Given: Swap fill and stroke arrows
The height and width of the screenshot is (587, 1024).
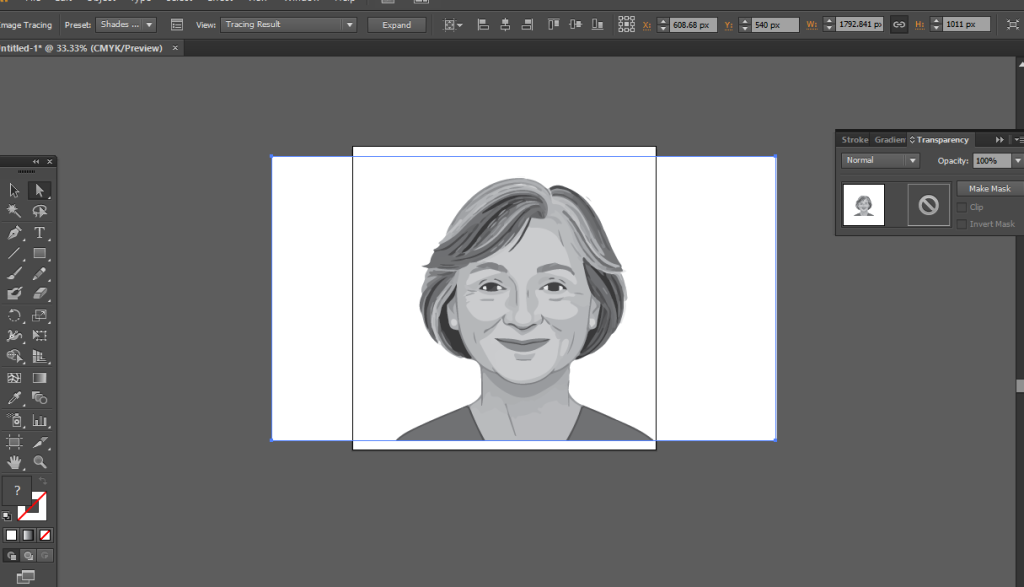Looking at the screenshot, I should click(x=43, y=481).
